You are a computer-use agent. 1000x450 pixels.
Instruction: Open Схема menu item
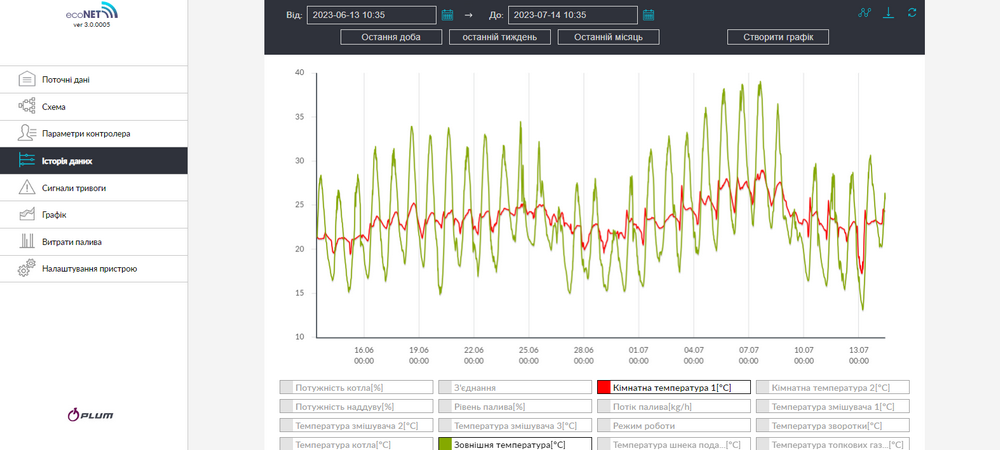(x=94, y=107)
